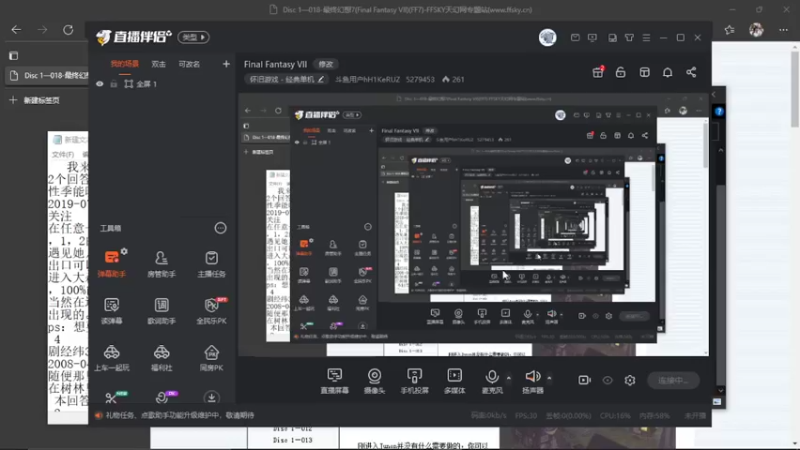800x450 pixels.
Task: Open the 全民乐PK tool
Action: (x=211, y=310)
